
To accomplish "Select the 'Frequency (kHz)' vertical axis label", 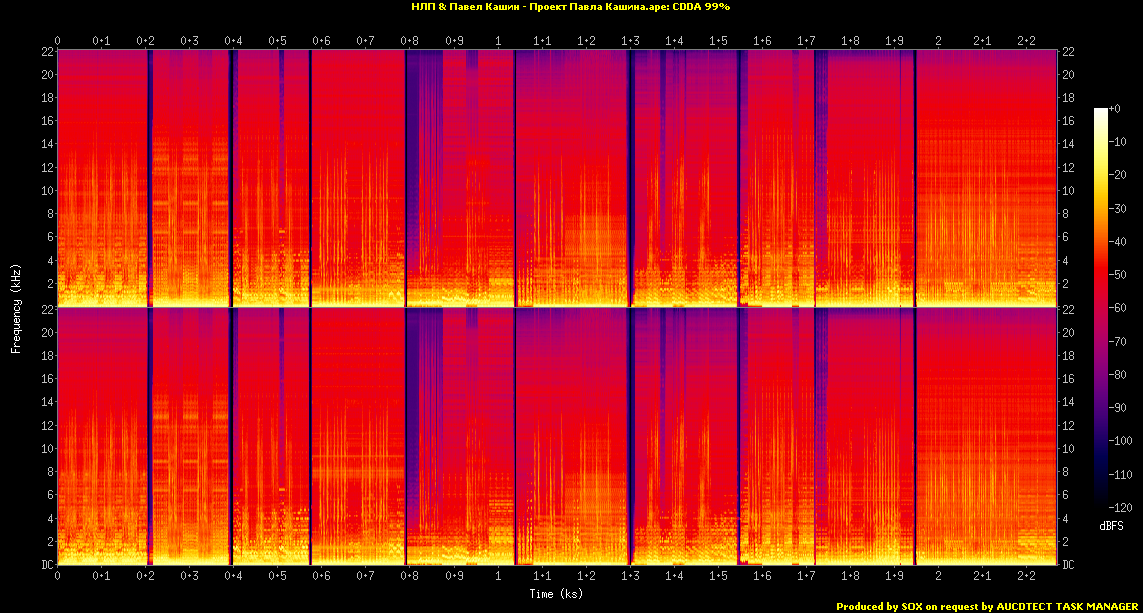I will point(16,309).
